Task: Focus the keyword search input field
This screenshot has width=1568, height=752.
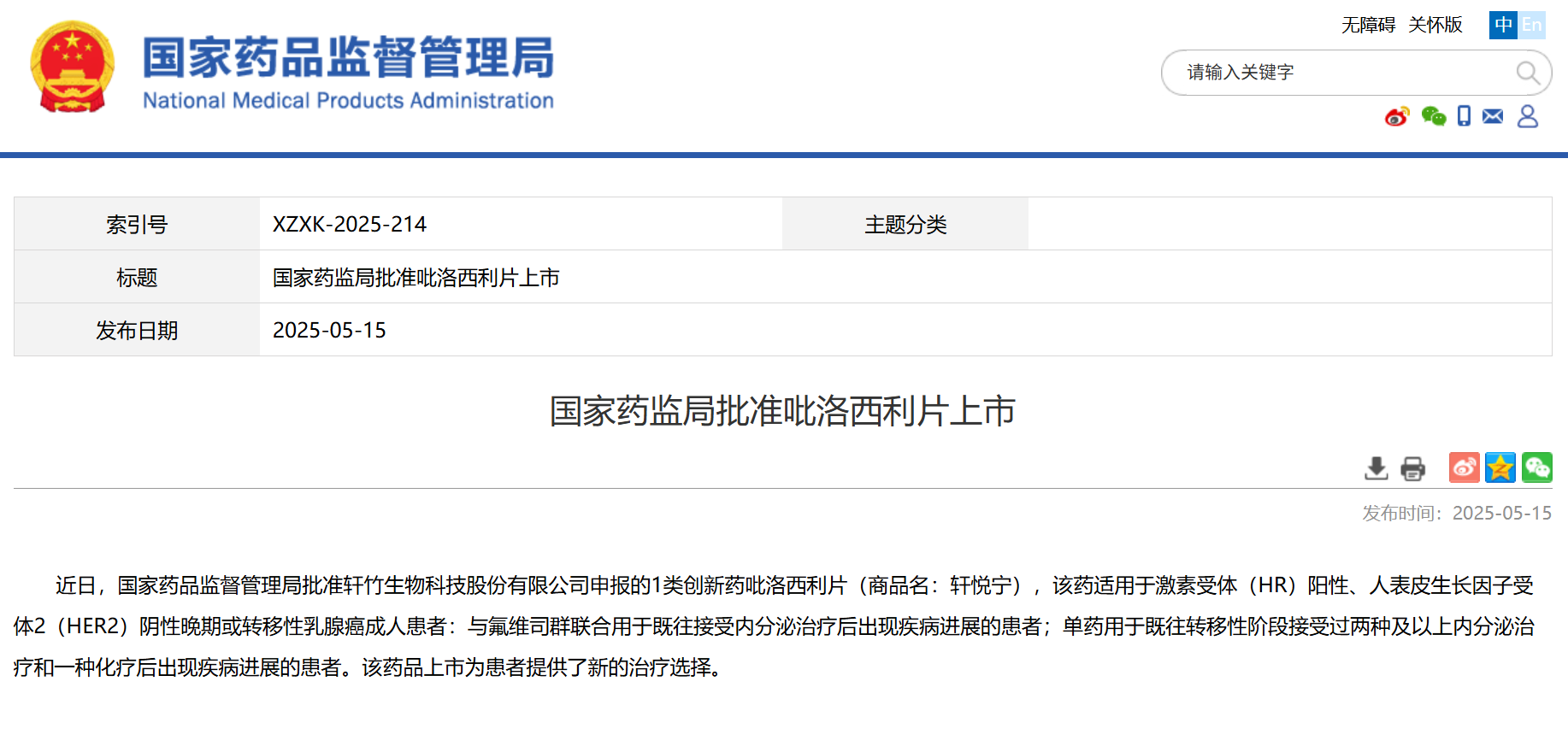Action: (x=1342, y=73)
